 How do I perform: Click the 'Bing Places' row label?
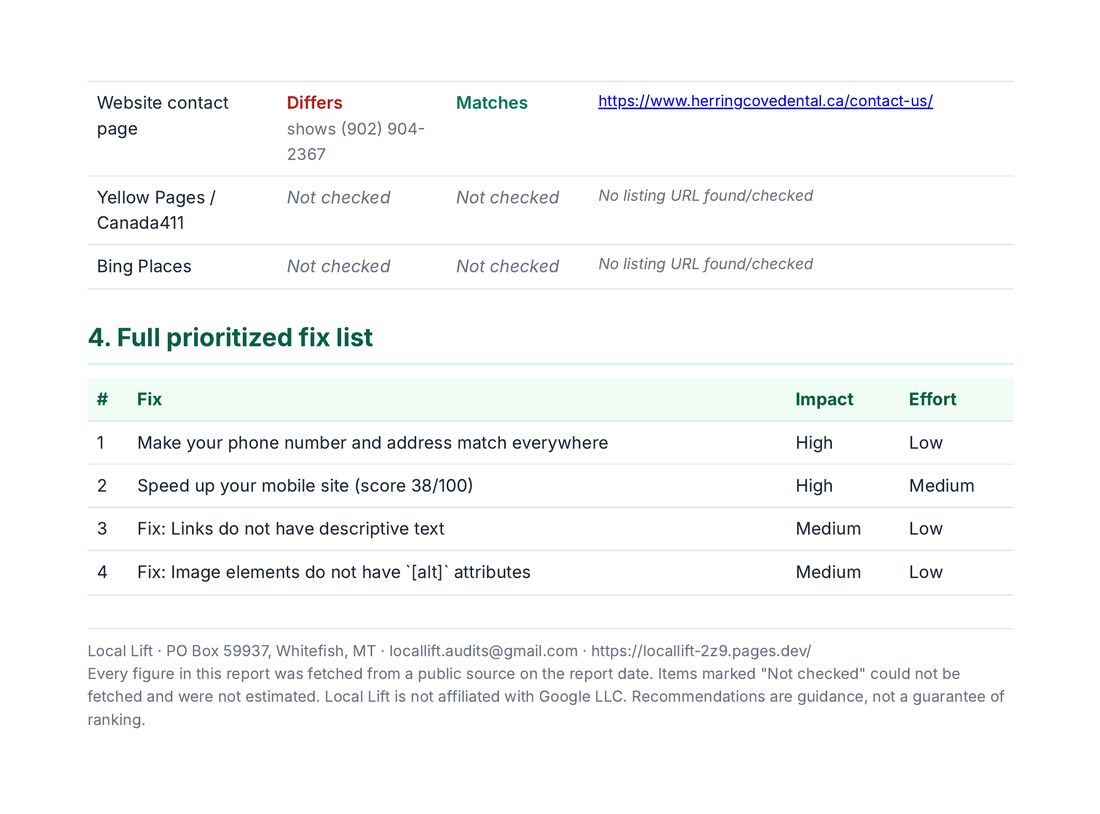click(144, 266)
